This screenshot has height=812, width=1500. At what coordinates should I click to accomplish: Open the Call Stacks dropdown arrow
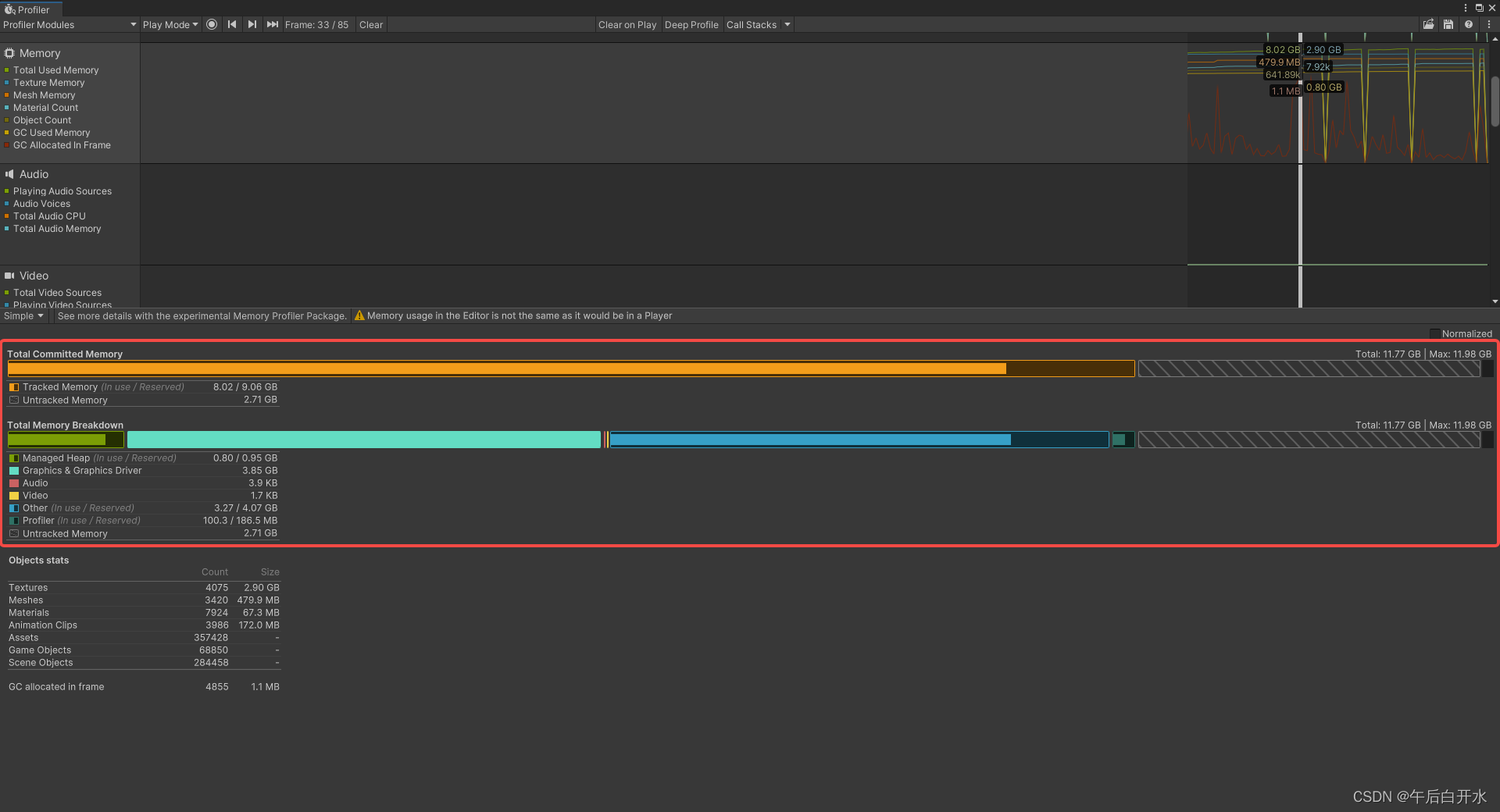click(x=787, y=24)
